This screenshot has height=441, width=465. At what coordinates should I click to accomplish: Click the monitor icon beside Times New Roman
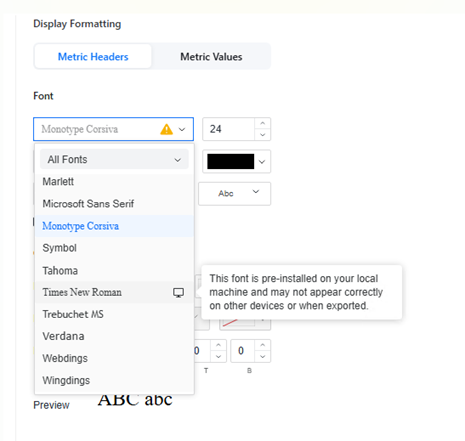(178, 292)
